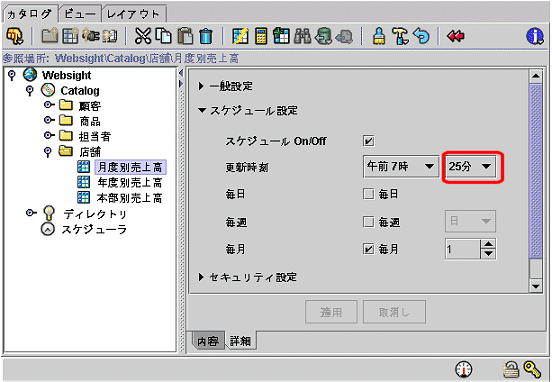This screenshot has height=382, width=552.
Task: Click the paste clipboard icon
Action: tap(186, 36)
